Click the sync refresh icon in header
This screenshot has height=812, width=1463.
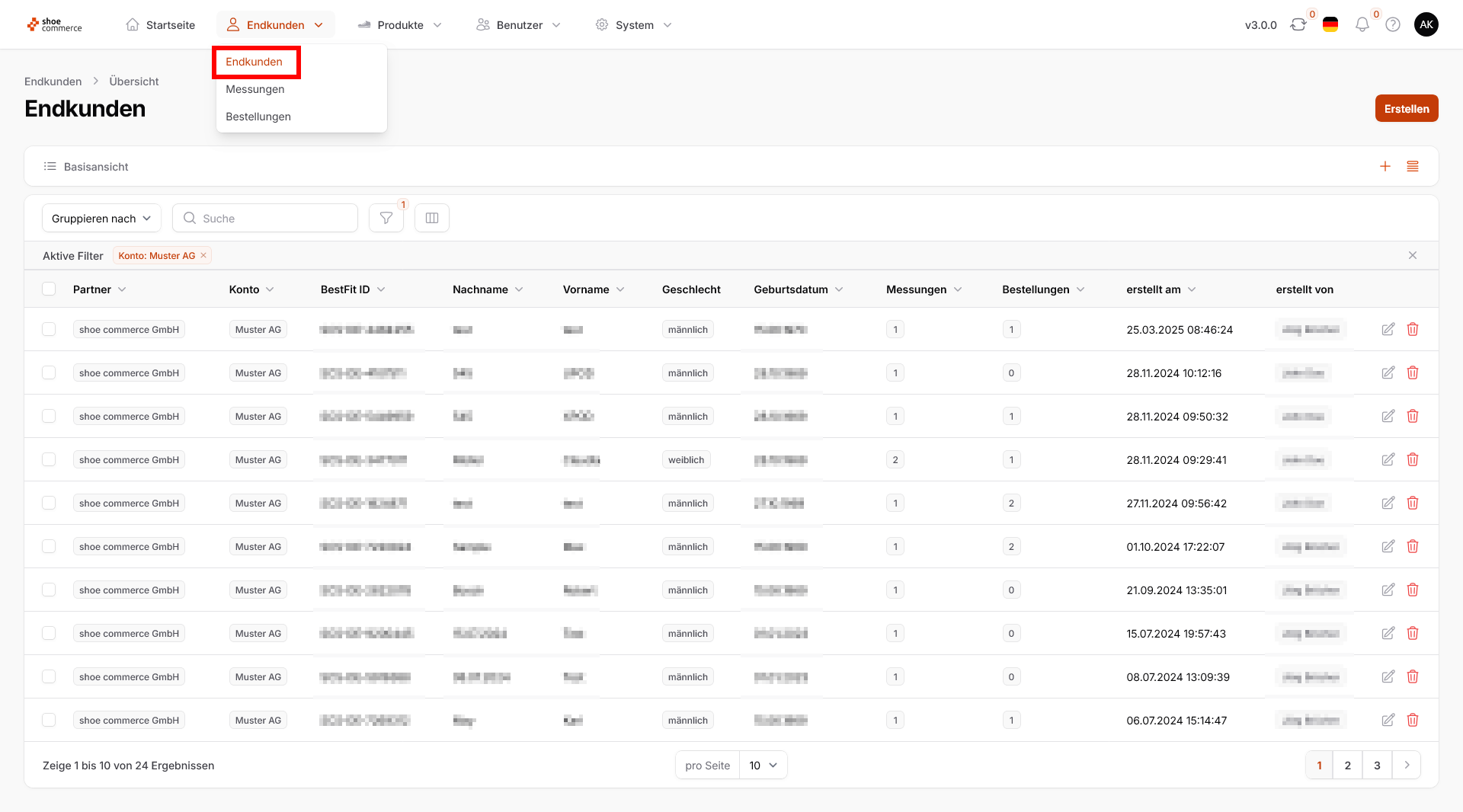[x=1298, y=25]
